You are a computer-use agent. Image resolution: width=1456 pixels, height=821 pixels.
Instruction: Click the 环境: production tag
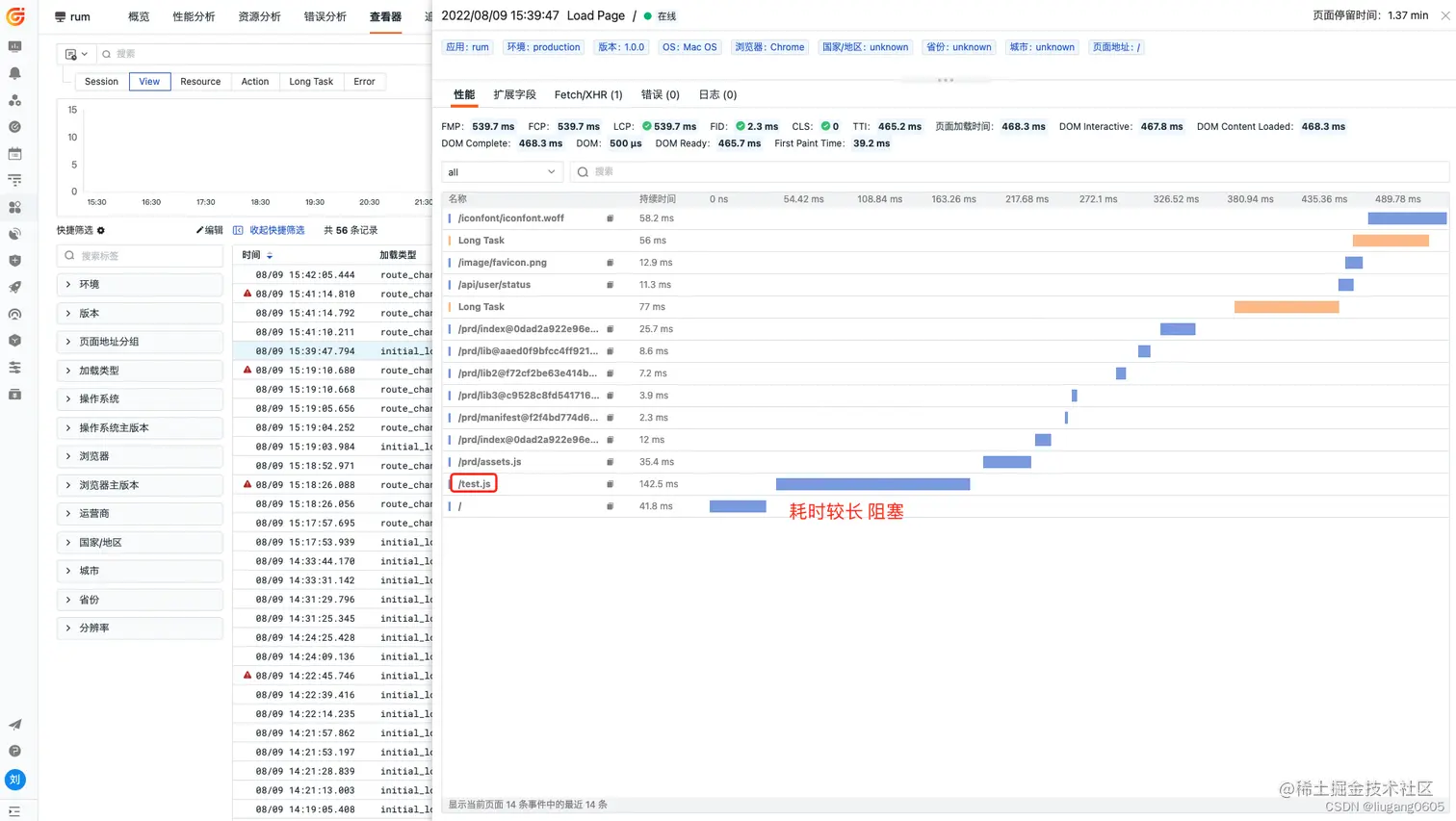coord(544,47)
